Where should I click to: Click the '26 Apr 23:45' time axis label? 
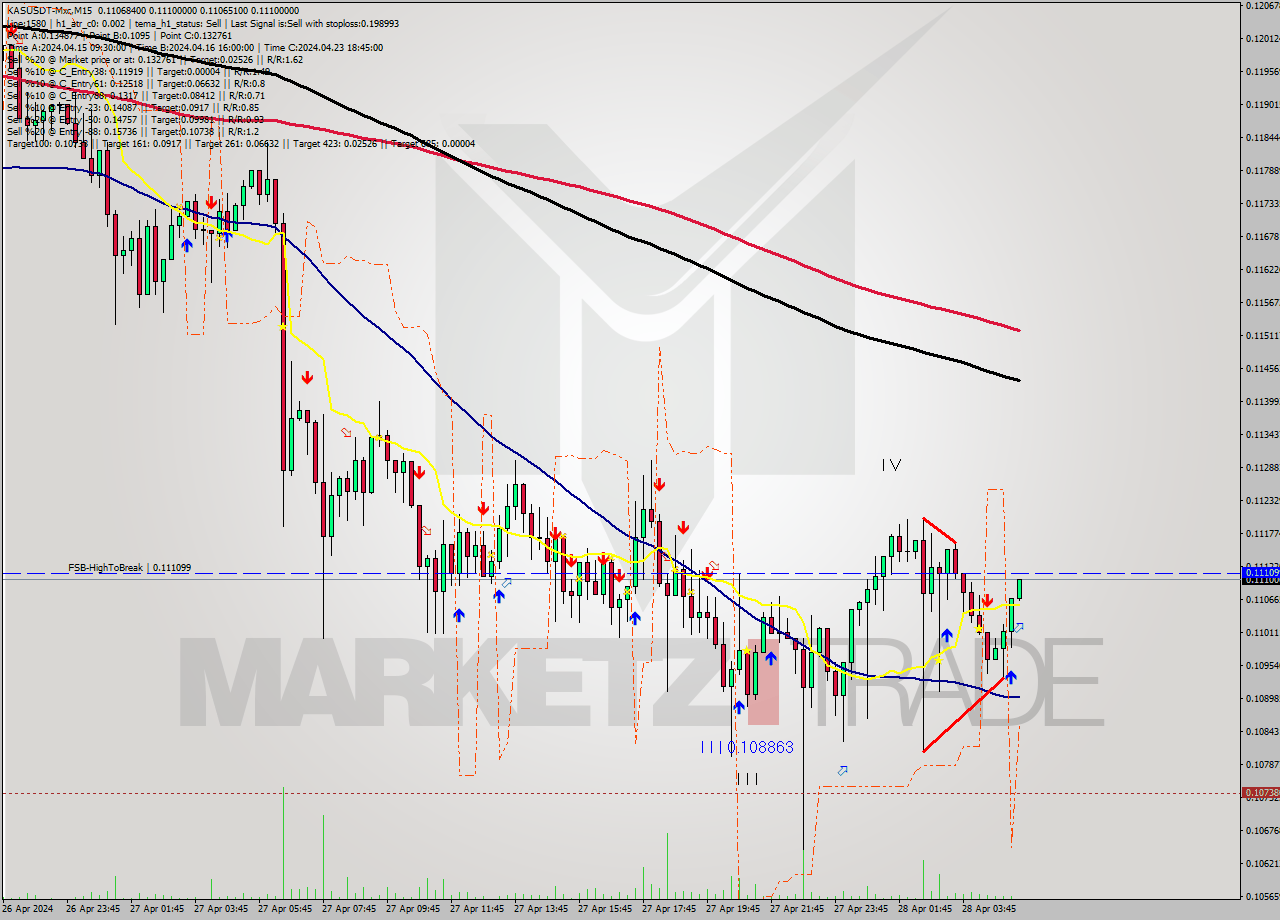pos(95,909)
